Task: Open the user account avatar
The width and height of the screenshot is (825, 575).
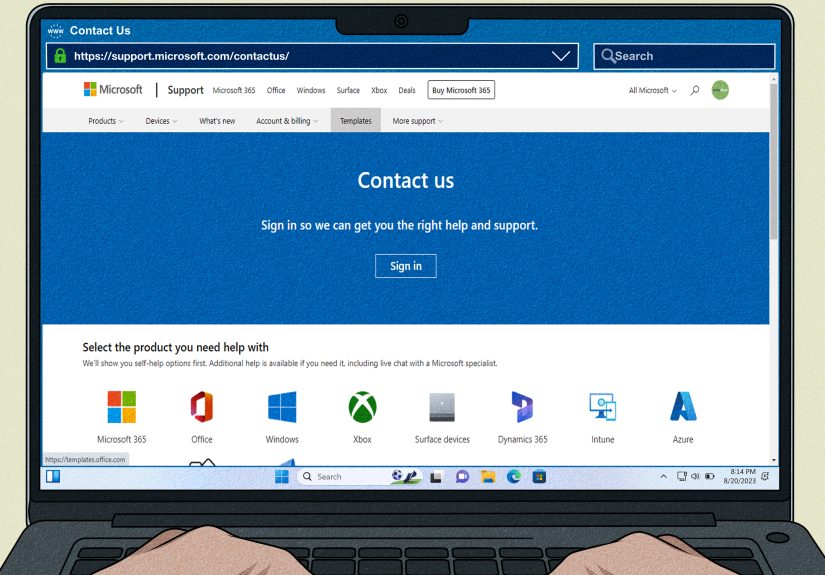Action: coord(720,90)
